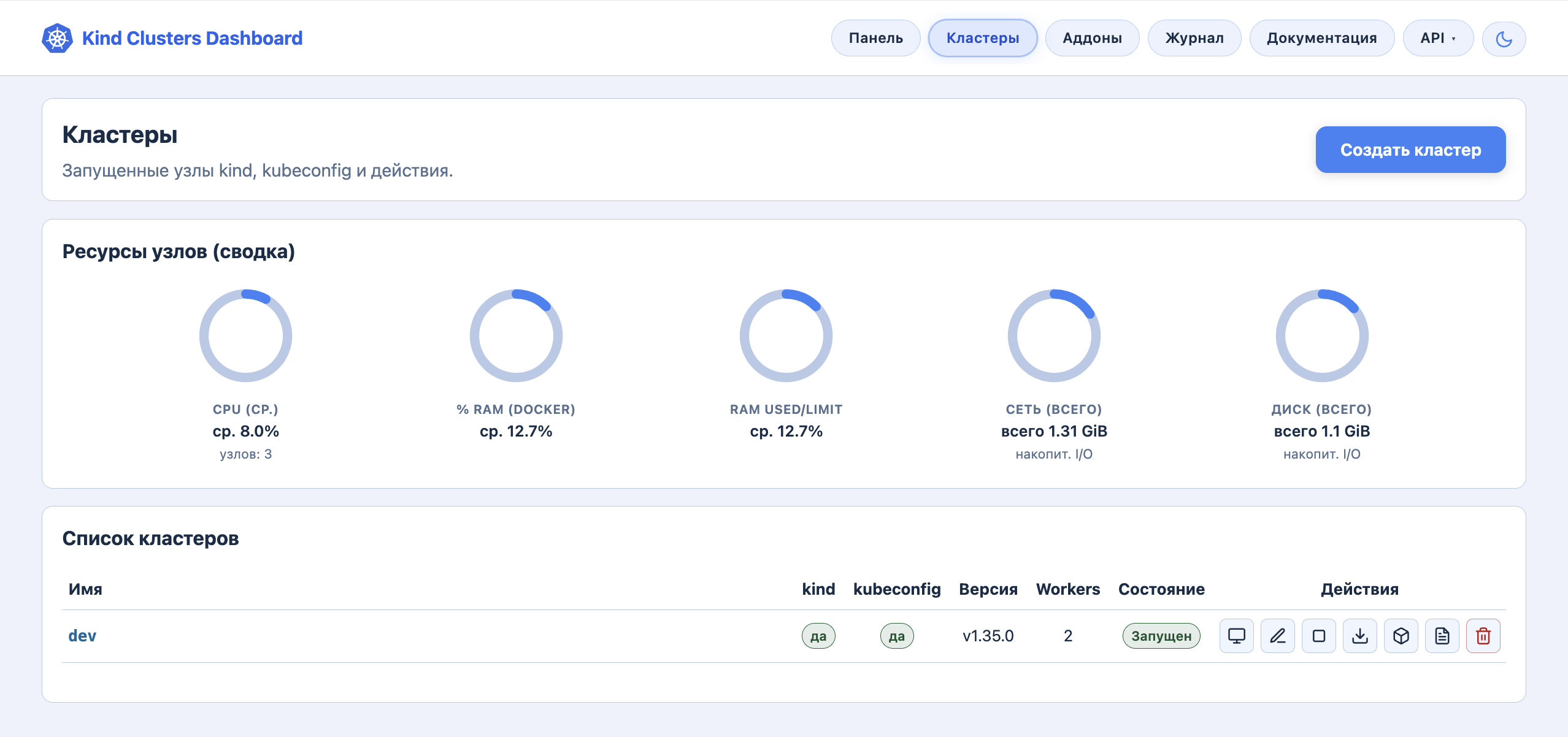The height and width of the screenshot is (737, 1568).
Task: Stop the dev cluster with the square icon
Action: tap(1318, 636)
